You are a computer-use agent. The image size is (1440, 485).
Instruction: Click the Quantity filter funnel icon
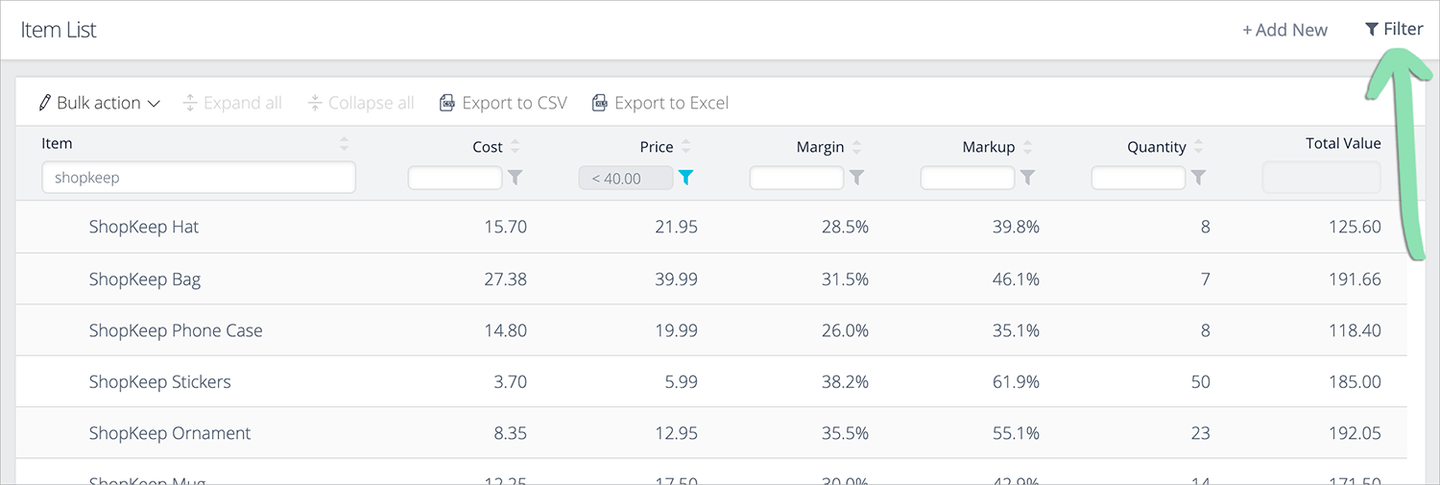1199,178
